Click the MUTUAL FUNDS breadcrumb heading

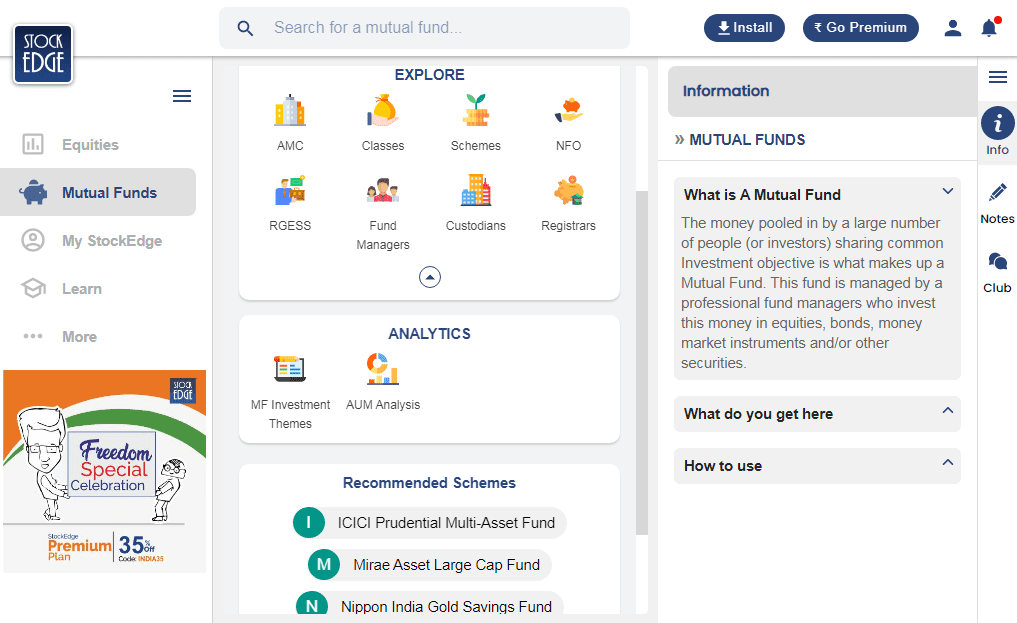(x=747, y=139)
